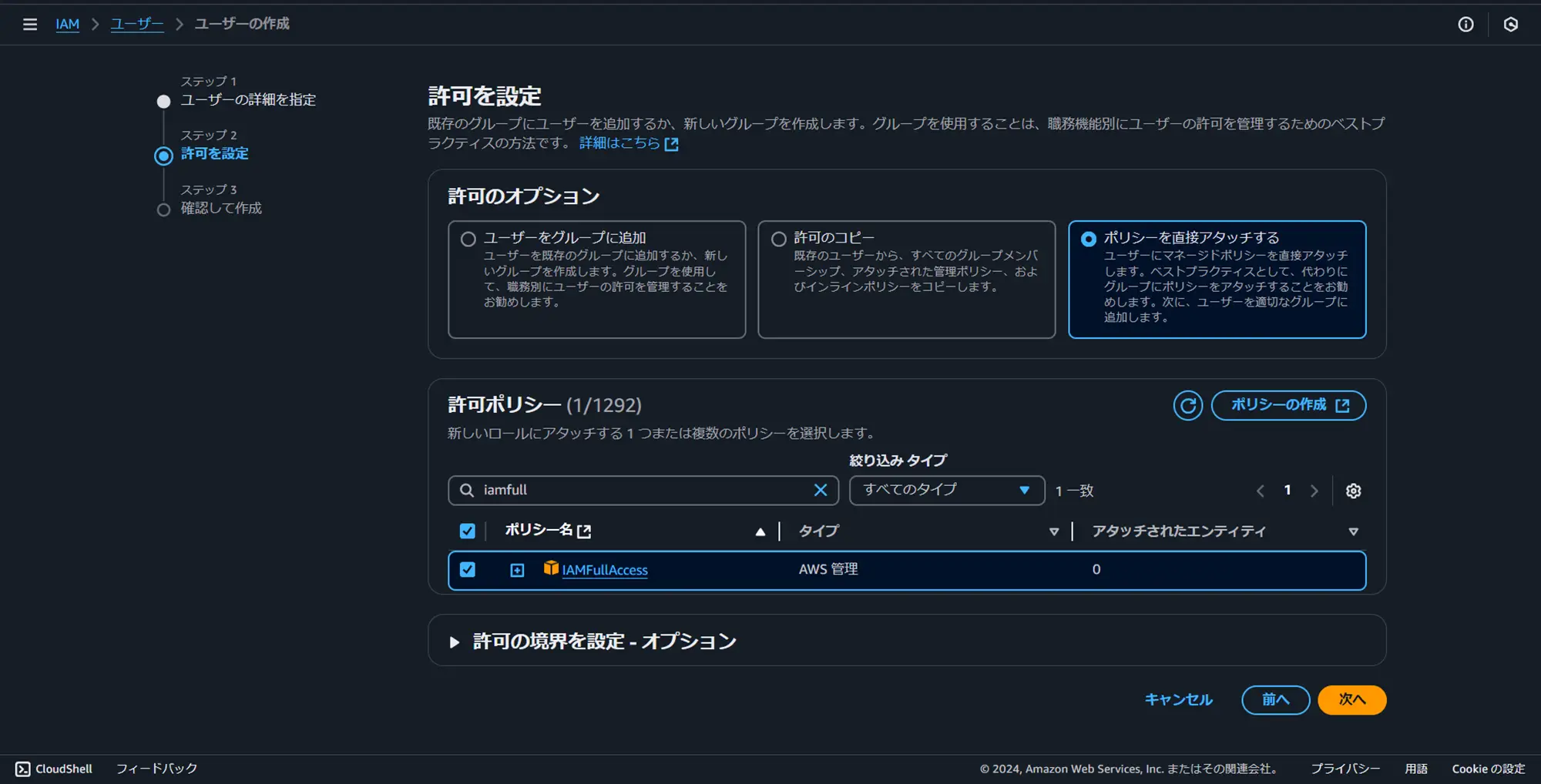Expand 許可の境界を設定 - オプション section
This screenshot has height=784, width=1541.
point(455,642)
